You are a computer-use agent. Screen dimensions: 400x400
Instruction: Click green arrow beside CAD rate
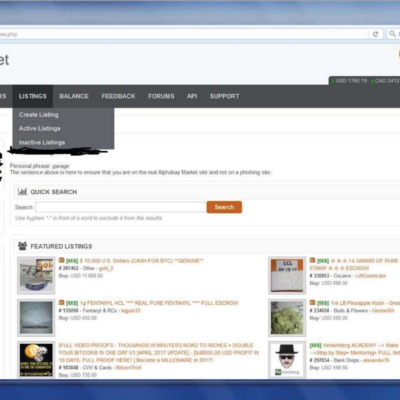click(372, 81)
